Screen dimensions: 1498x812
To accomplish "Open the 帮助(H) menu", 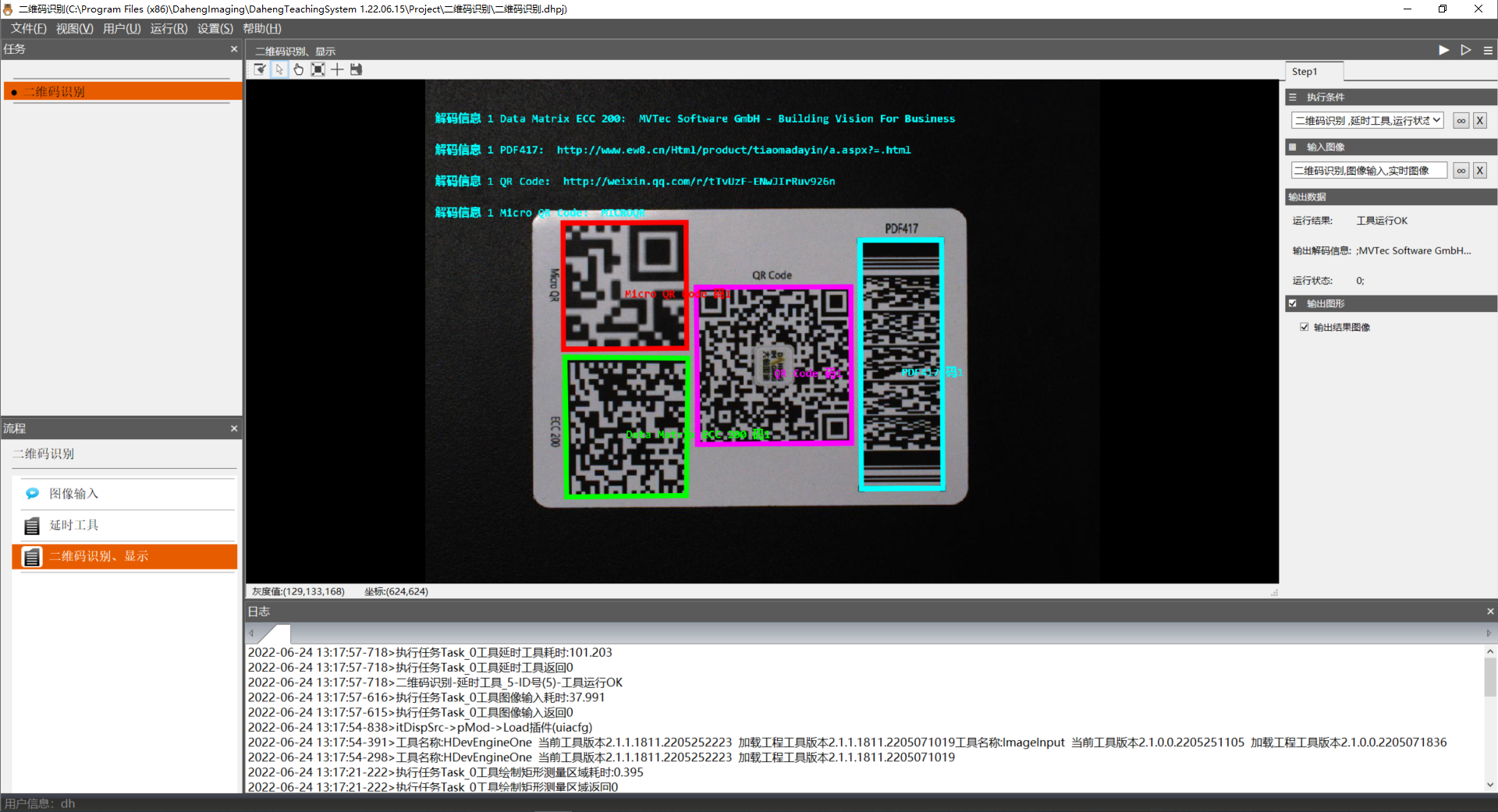I will point(262,29).
